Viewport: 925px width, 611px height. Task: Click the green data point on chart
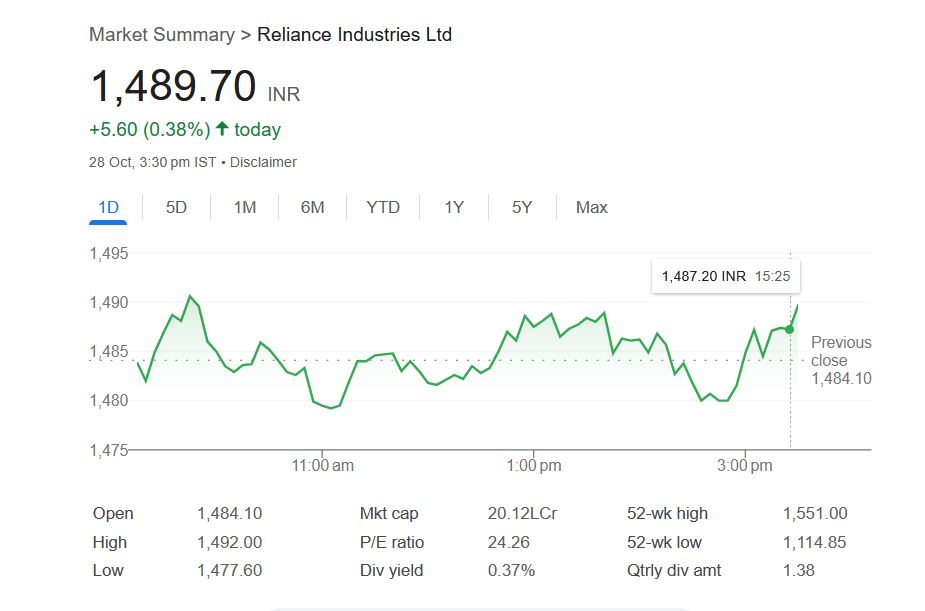(790, 329)
